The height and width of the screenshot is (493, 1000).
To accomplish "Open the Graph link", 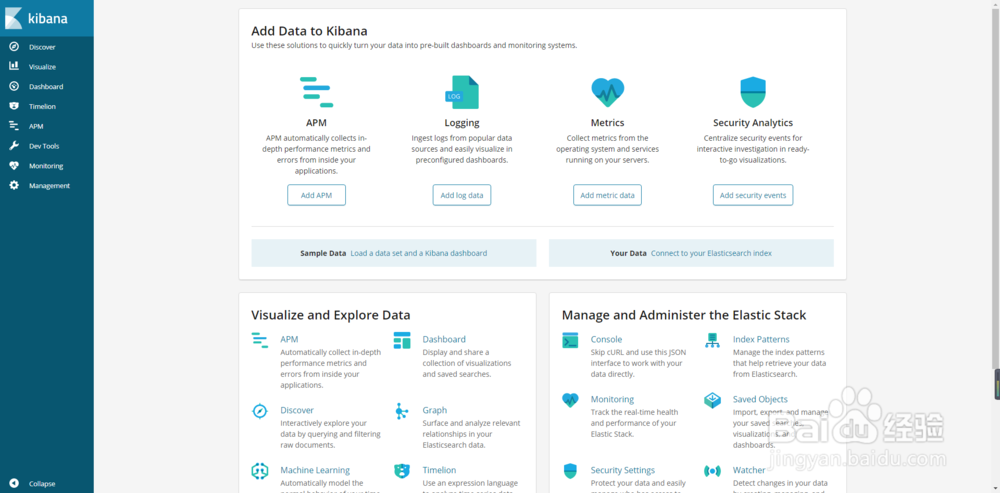I will coord(434,410).
